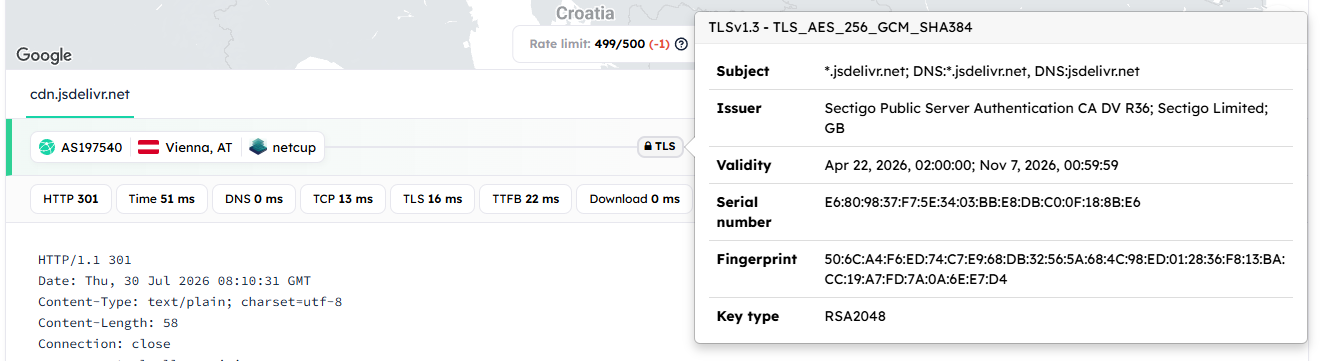Click the RSA2048 key type value
Viewport: 1323px width, 361px height.
pyautogui.click(x=855, y=316)
